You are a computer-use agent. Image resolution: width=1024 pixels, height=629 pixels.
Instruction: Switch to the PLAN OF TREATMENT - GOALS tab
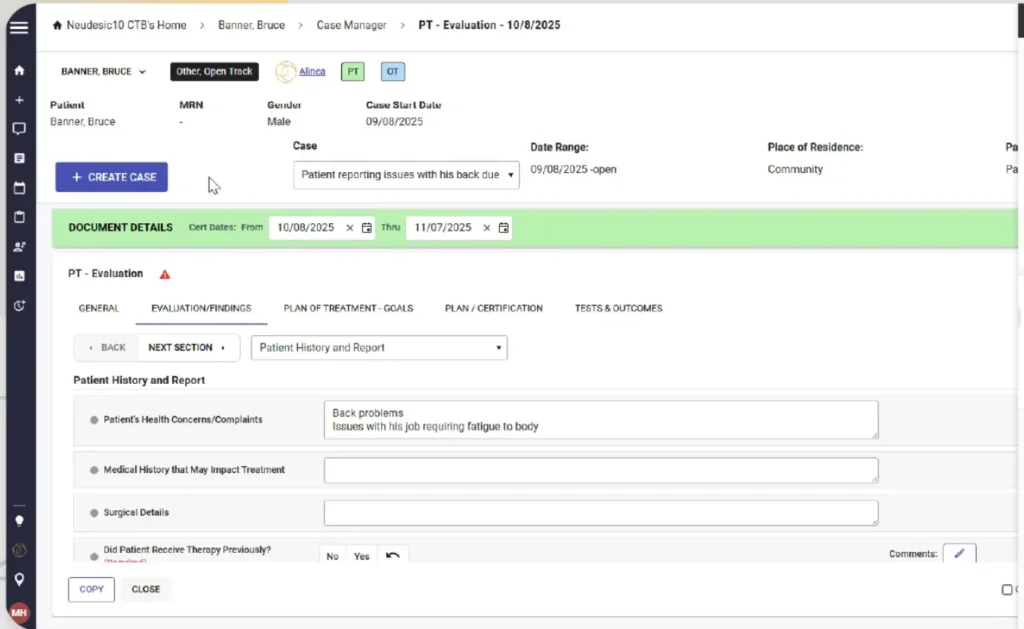click(x=348, y=308)
